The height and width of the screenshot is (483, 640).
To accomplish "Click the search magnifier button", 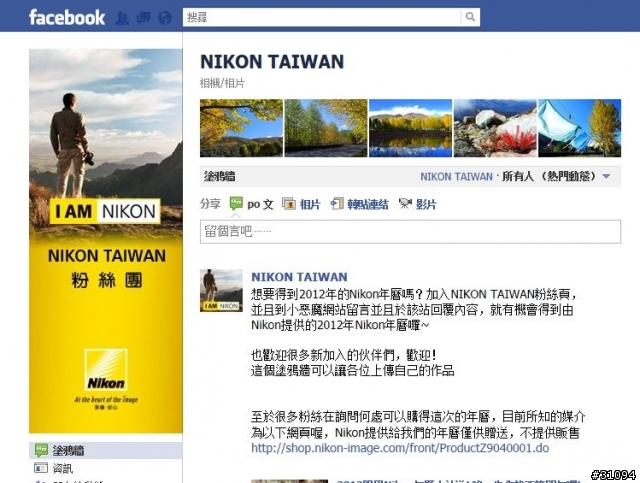I will point(470,17).
